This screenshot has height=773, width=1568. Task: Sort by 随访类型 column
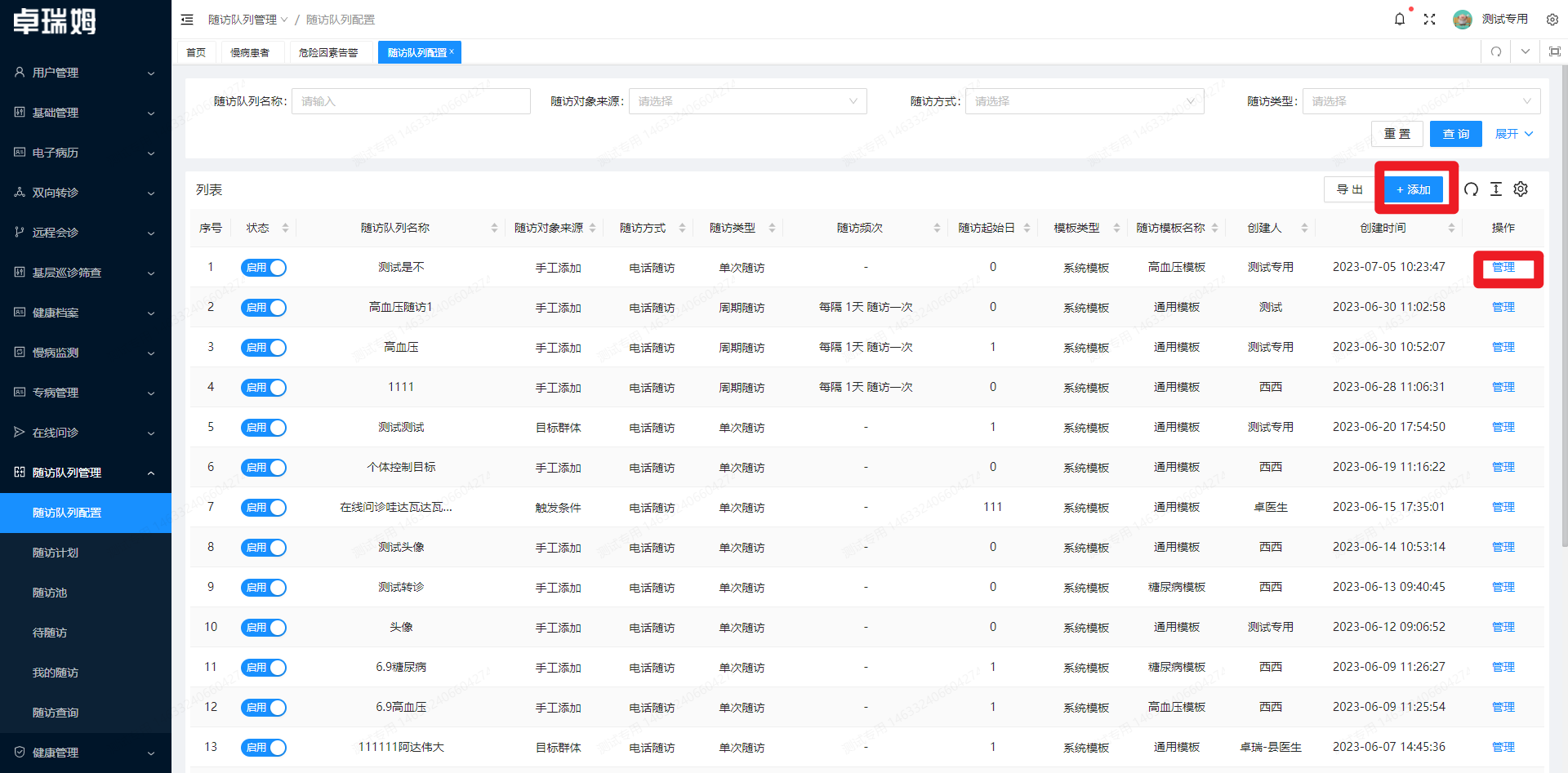772,228
